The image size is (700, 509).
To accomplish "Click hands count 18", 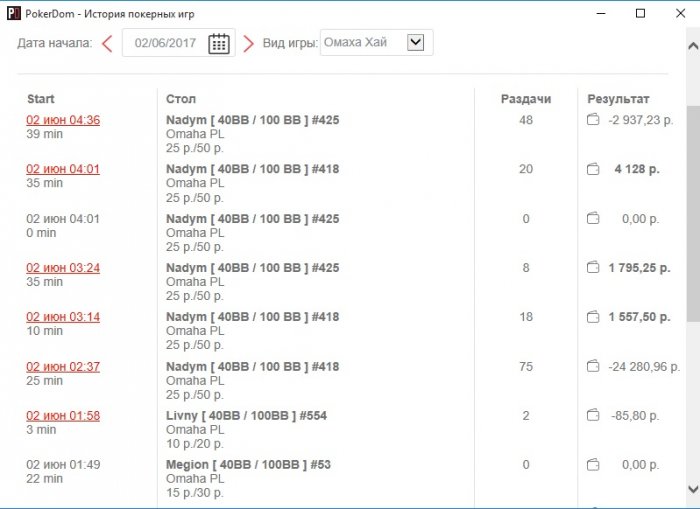I will coord(526,317).
